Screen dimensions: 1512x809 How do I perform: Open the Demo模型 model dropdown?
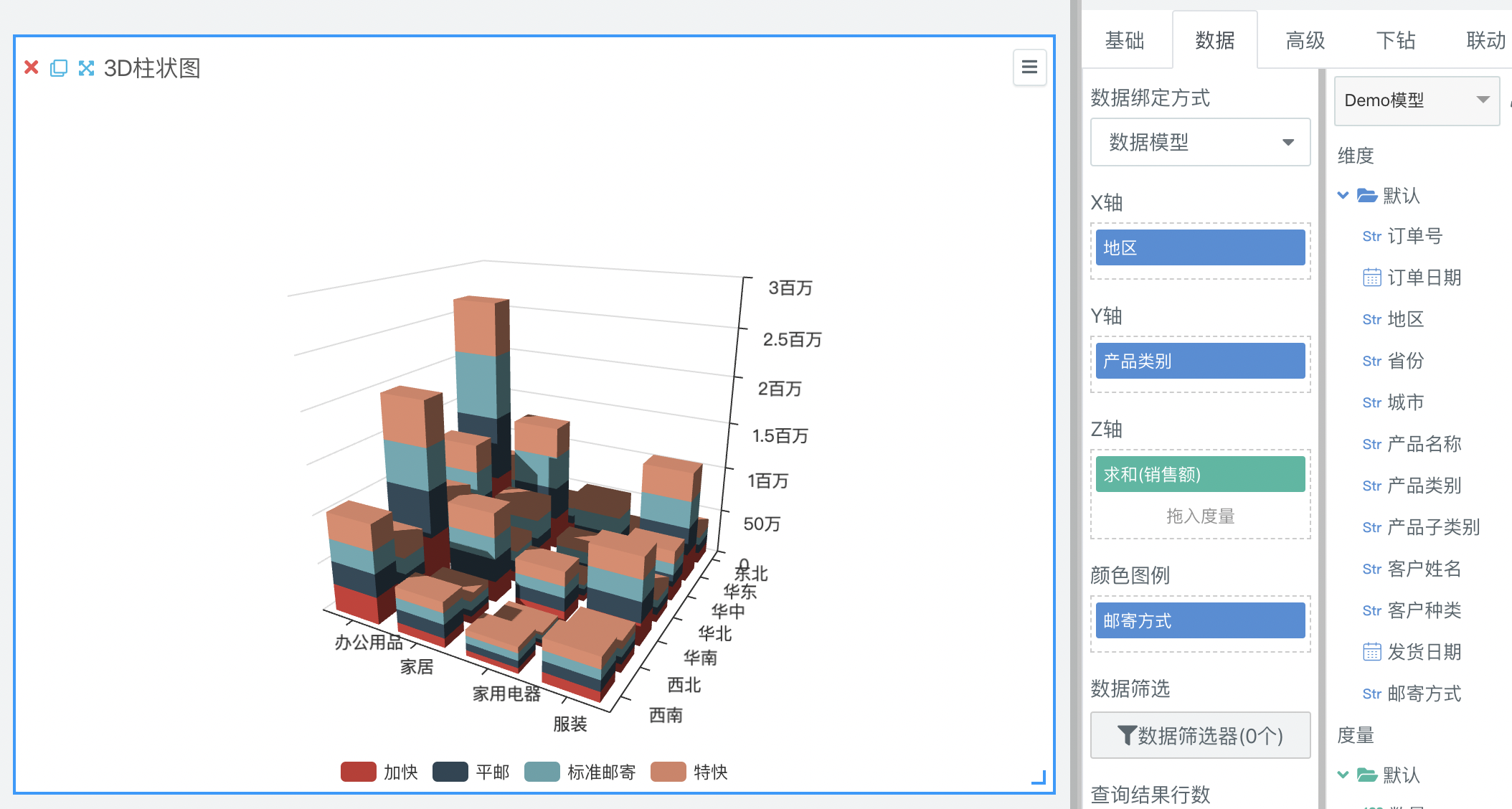(1417, 100)
